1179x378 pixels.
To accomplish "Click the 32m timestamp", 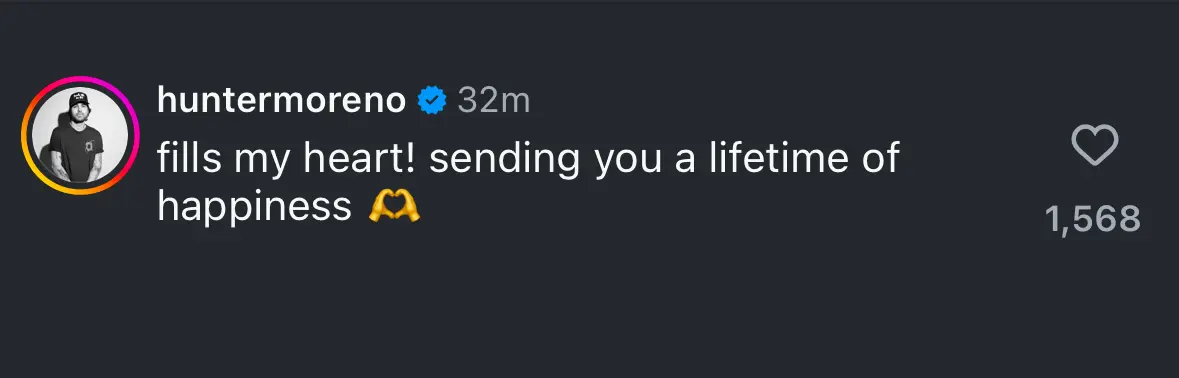I will pos(493,101).
